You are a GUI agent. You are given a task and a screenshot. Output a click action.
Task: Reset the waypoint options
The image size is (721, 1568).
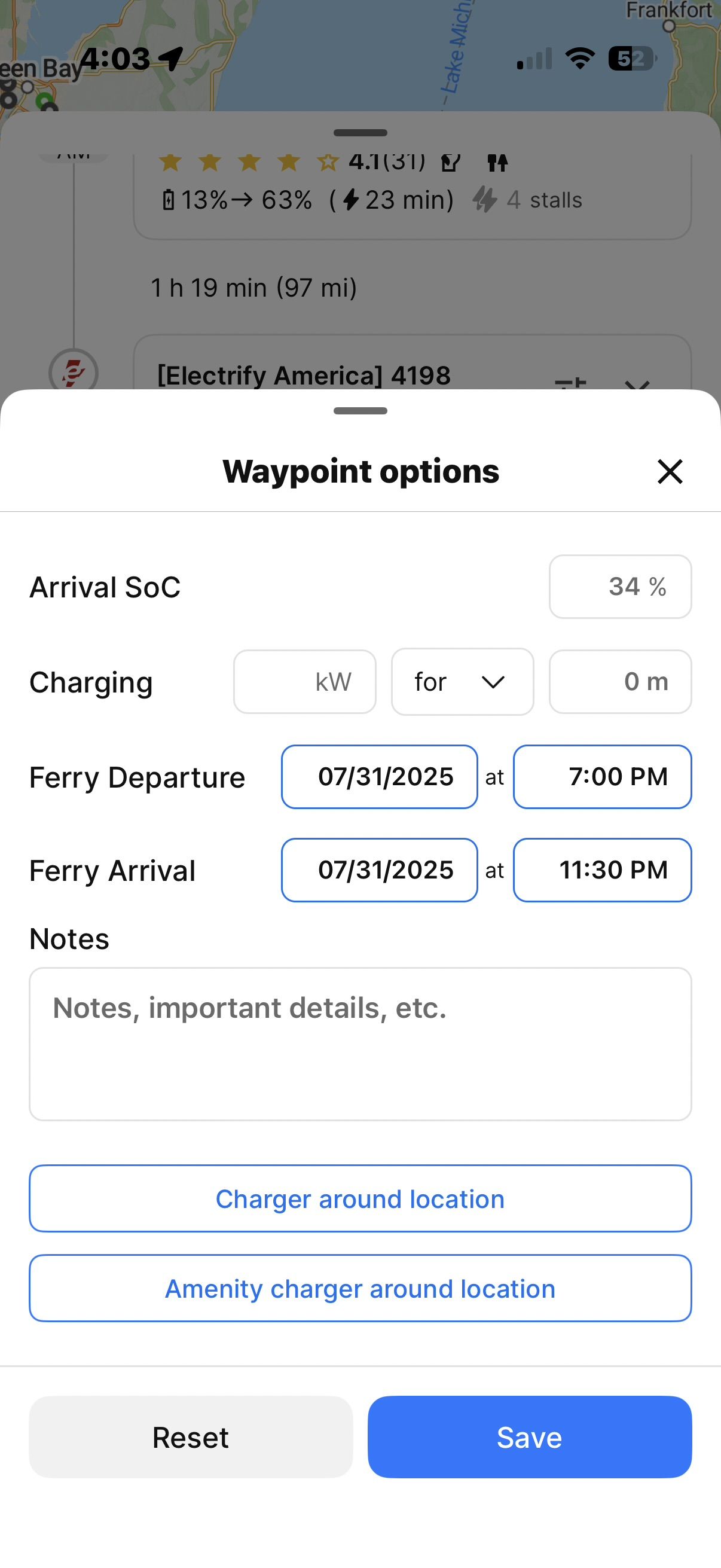191,1437
